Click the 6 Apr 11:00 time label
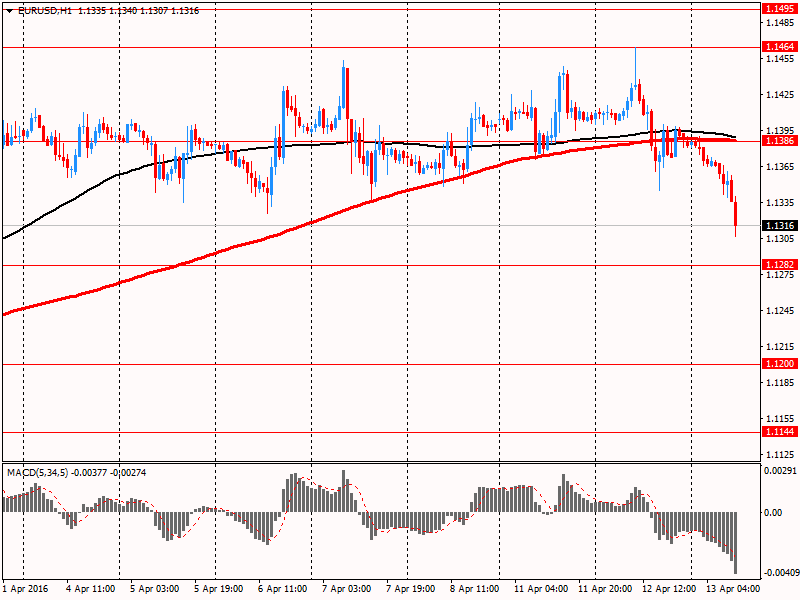The height and width of the screenshot is (600, 800). pyautogui.click(x=283, y=589)
